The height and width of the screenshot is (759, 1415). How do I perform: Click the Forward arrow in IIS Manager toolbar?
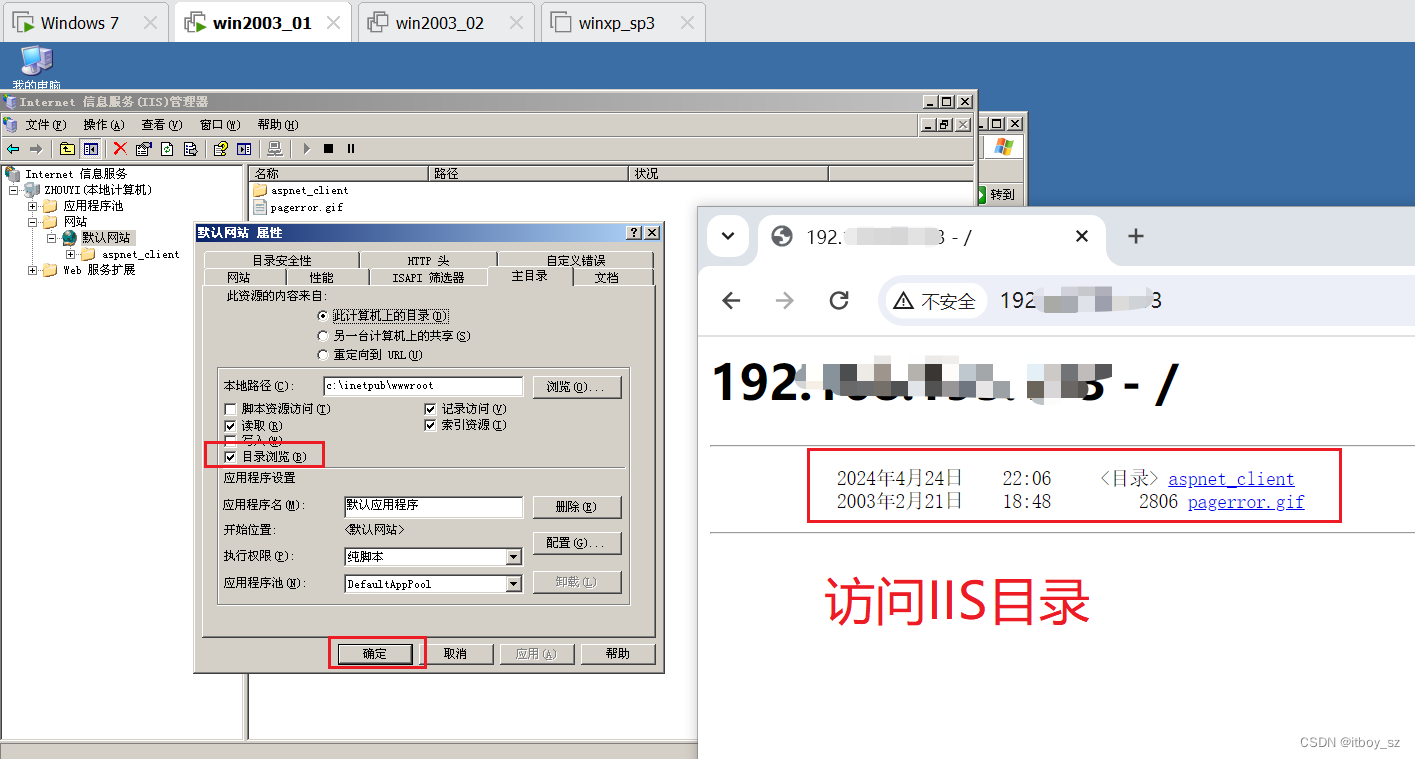tap(36, 149)
